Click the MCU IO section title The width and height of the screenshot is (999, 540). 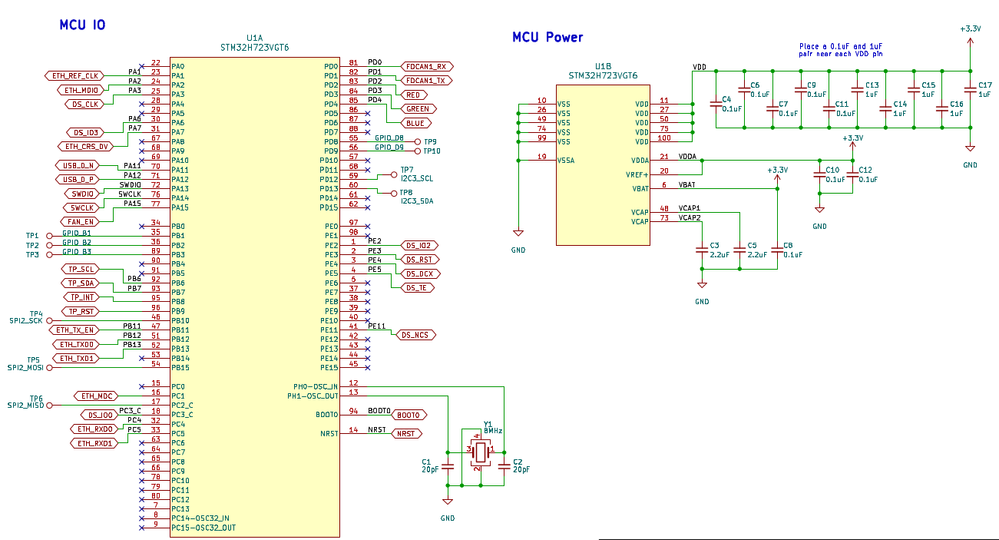click(x=82, y=25)
